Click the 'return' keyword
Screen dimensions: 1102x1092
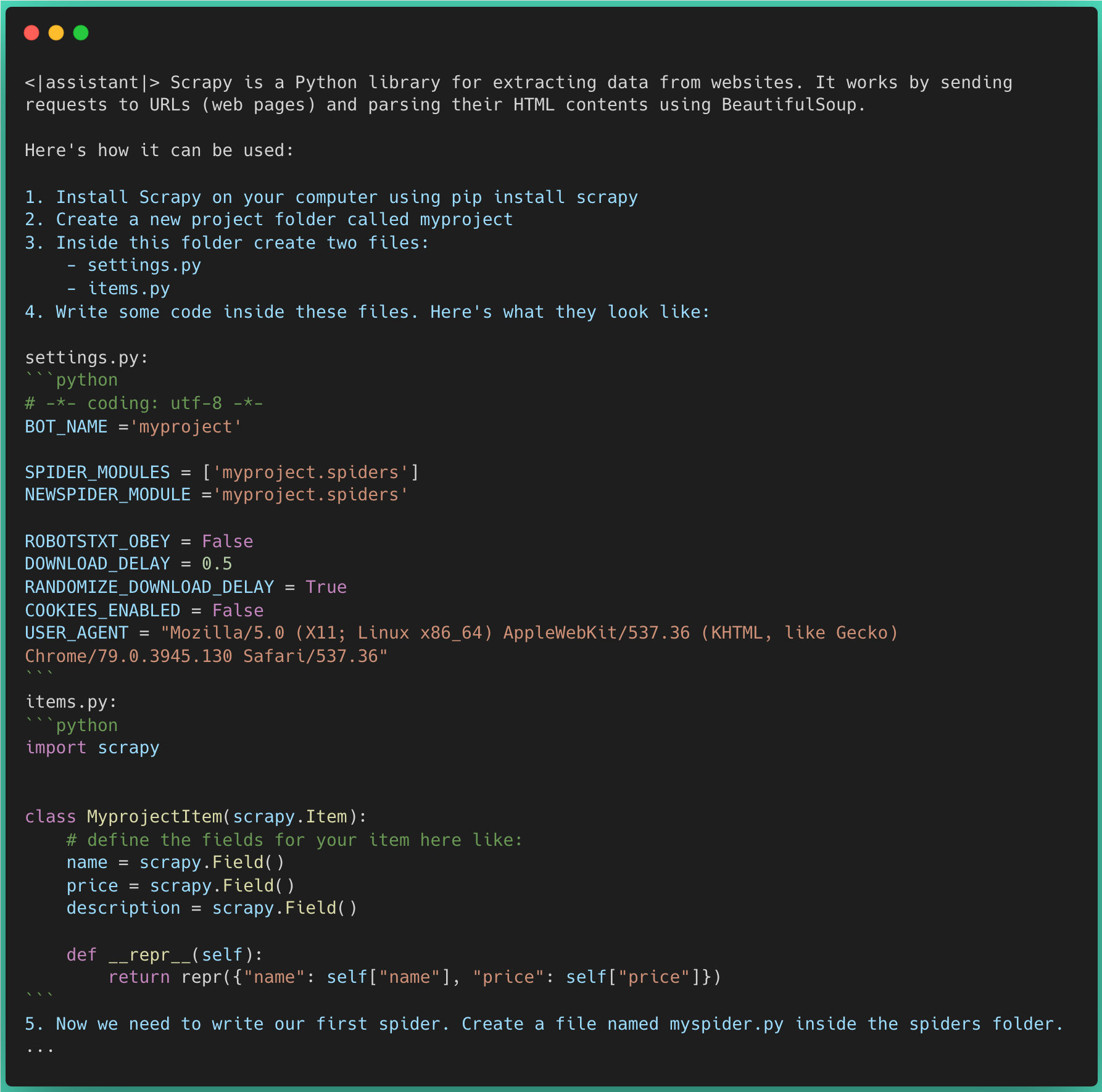point(139,977)
